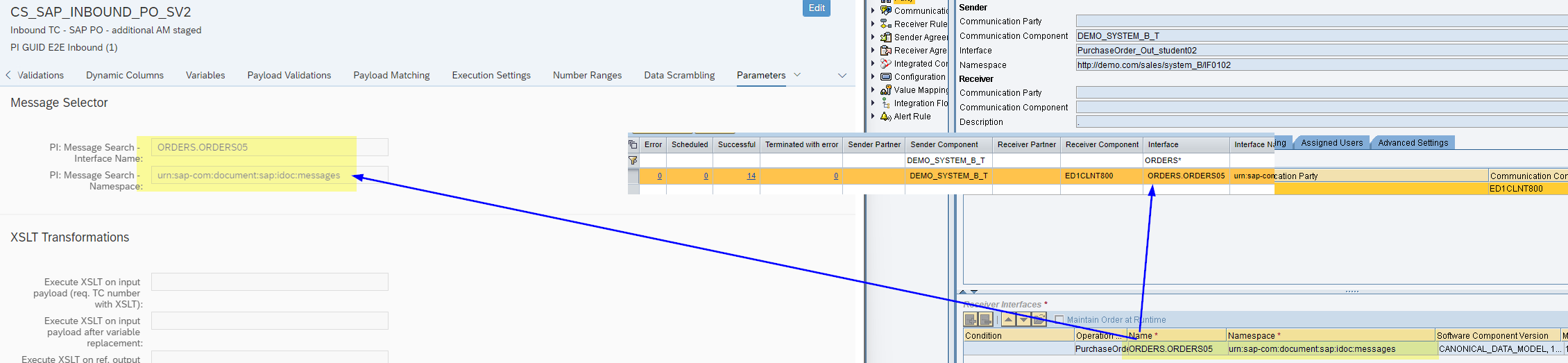The width and height of the screenshot is (1568, 363).
Task: Click the Alert Rule bell icon
Action: (886, 117)
